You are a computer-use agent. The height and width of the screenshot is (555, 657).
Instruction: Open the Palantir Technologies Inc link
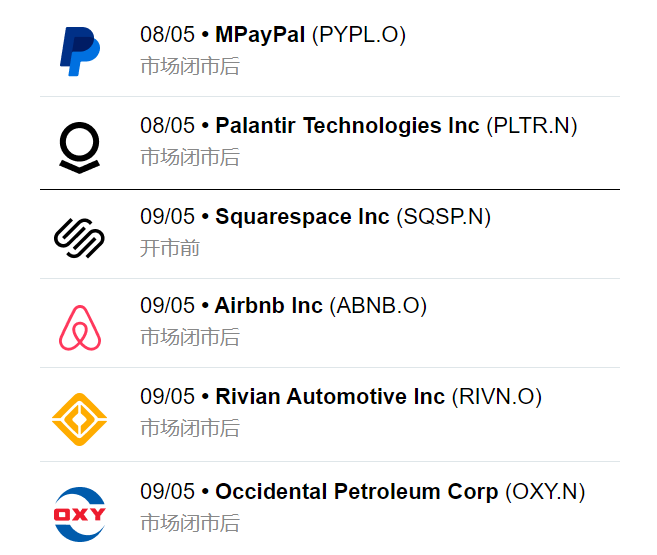(347, 126)
